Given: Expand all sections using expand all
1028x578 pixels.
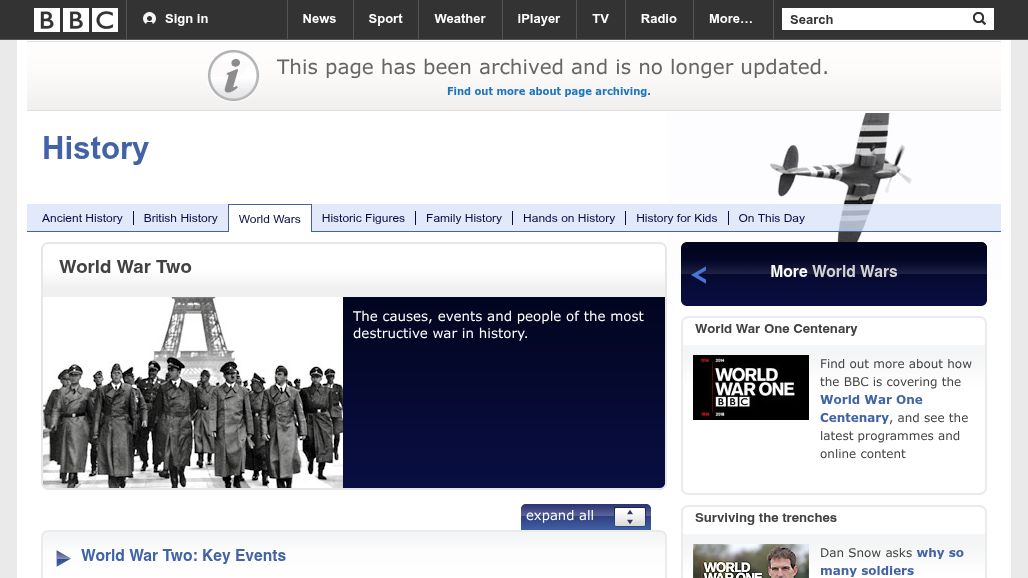Looking at the screenshot, I should pos(560,516).
